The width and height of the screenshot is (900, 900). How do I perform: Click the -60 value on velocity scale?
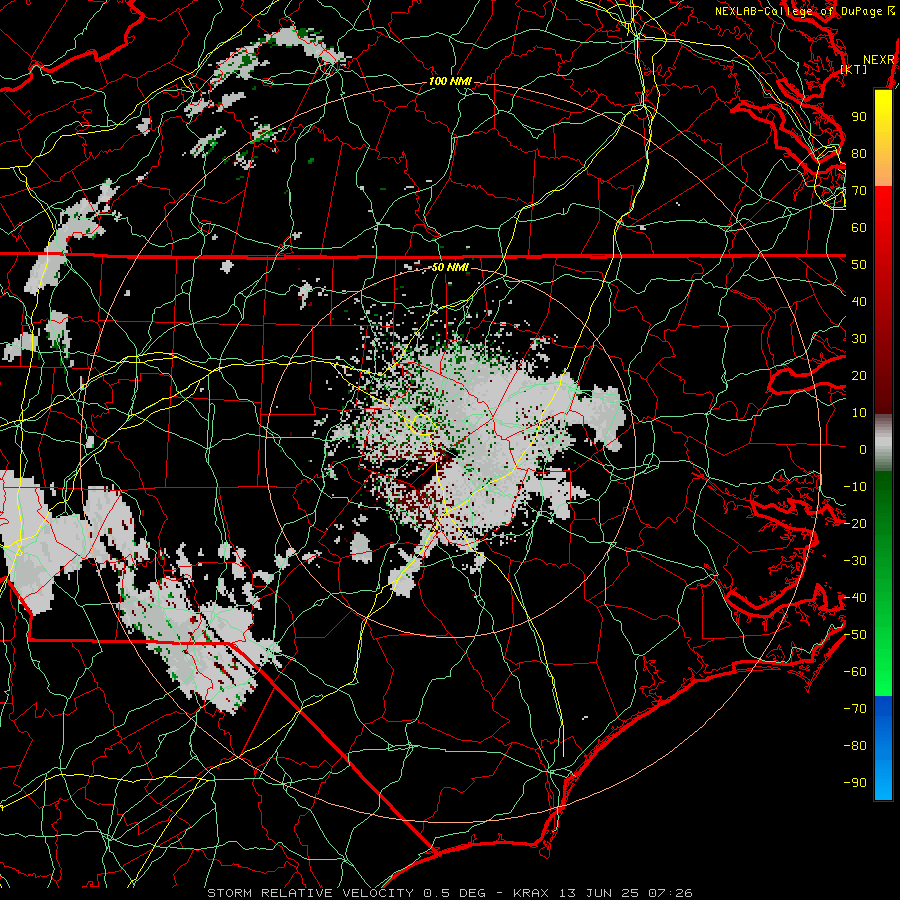pos(855,672)
